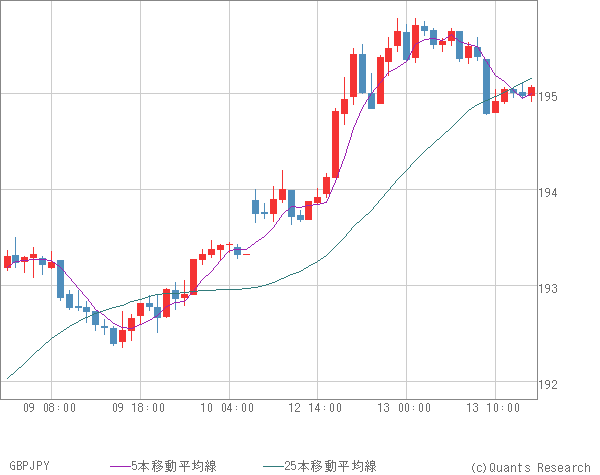
Task: Click the '10 04:00' time label
Action: 227,408
